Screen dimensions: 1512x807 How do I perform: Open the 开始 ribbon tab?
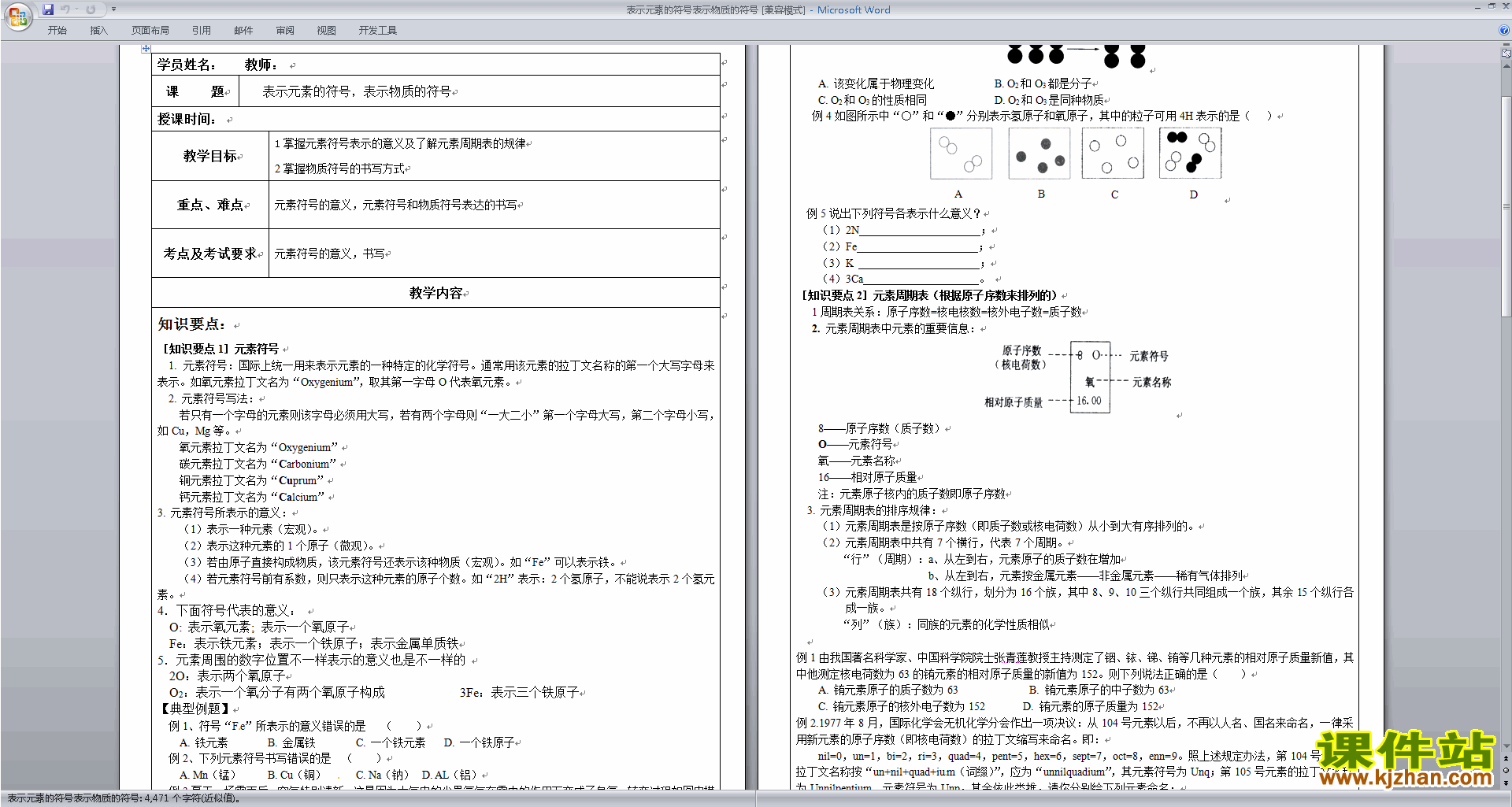point(57,30)
